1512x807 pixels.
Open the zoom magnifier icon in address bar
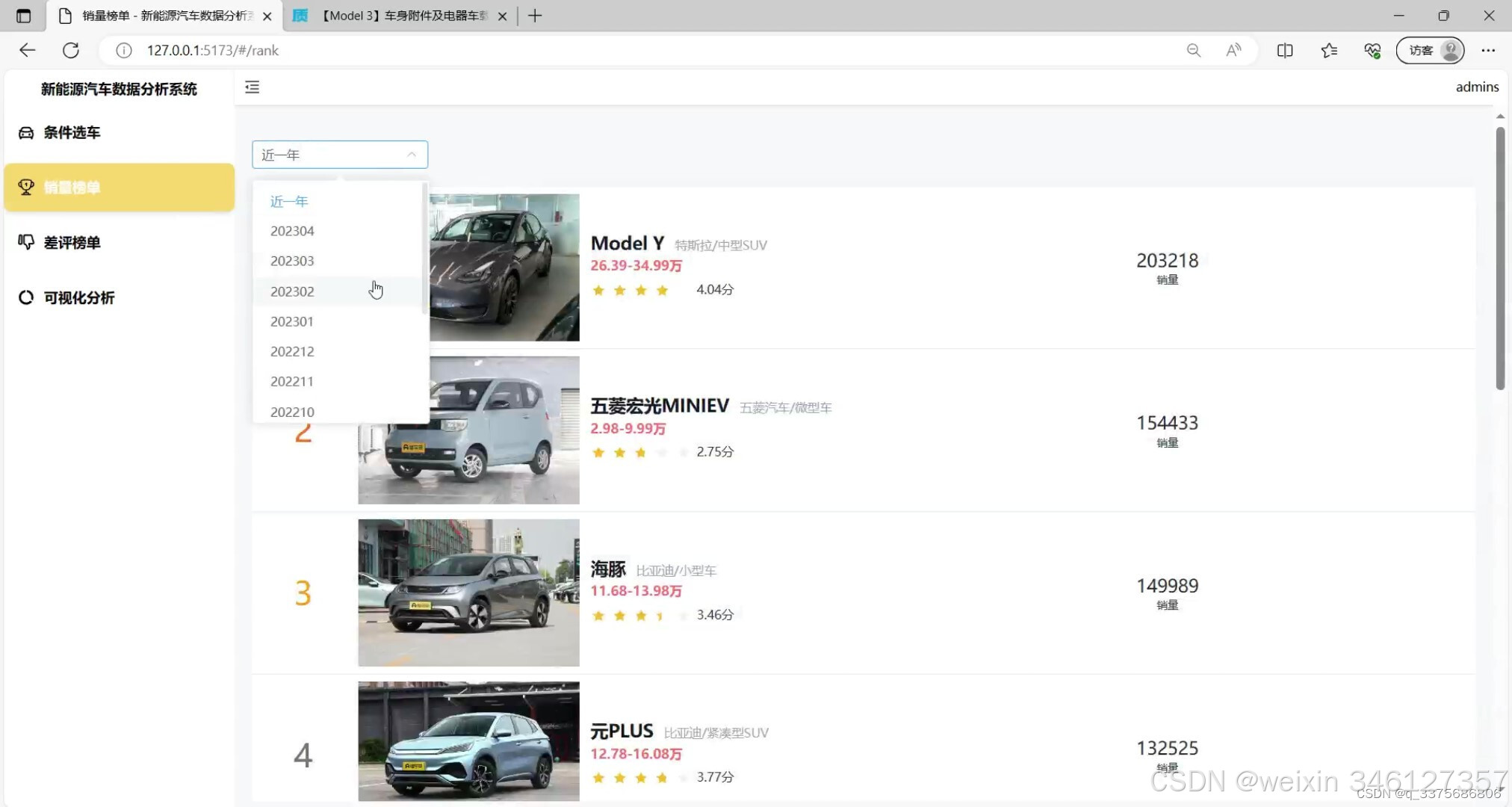[x=1194, y=50]
